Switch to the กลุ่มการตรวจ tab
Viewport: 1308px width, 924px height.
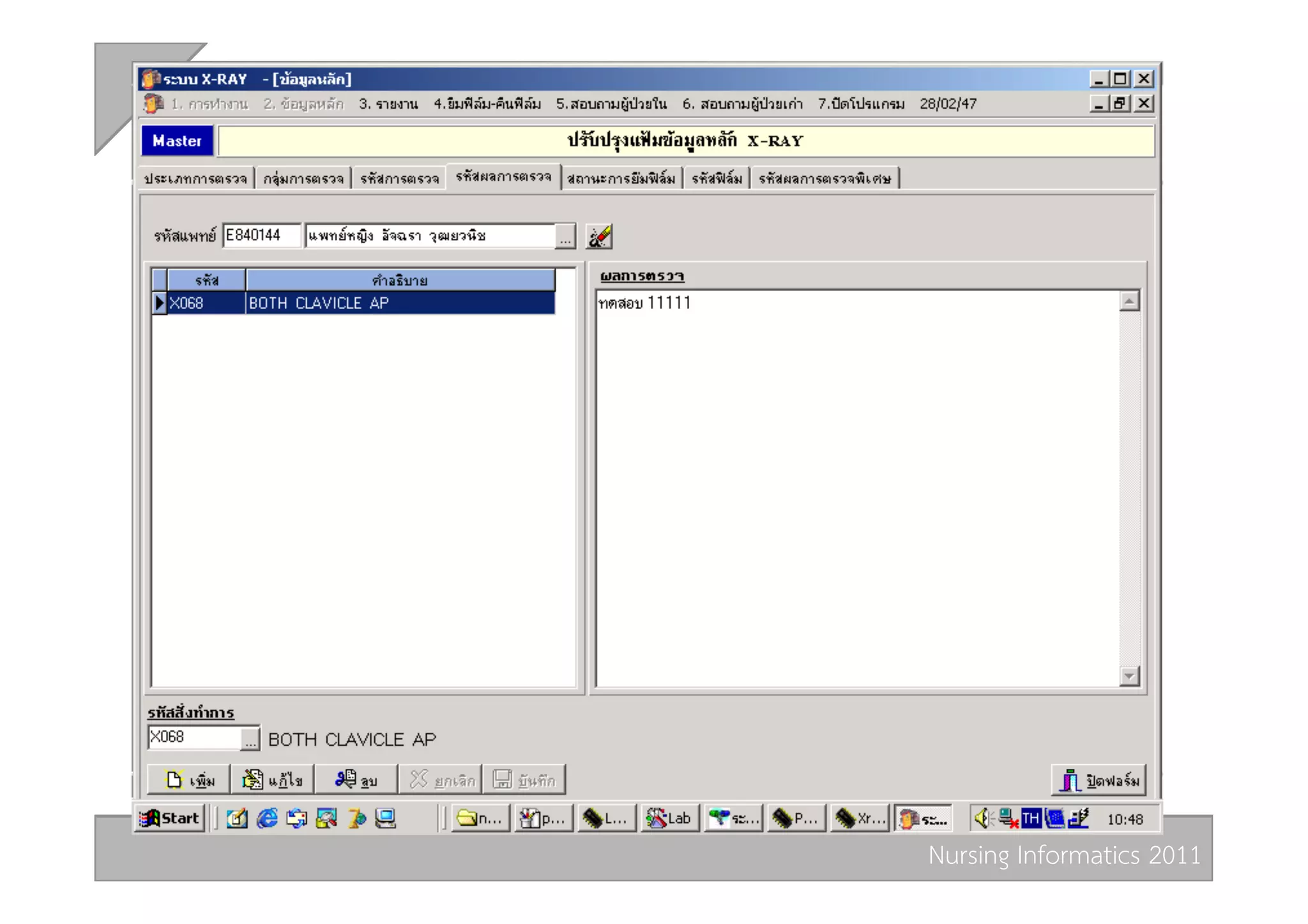[303, 179]
